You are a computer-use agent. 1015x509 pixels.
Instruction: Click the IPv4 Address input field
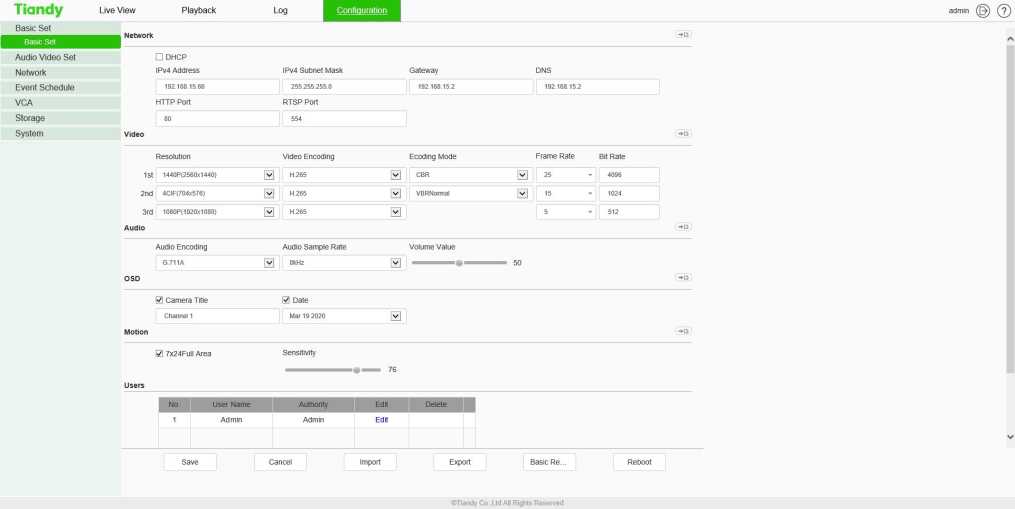(217, 87)
